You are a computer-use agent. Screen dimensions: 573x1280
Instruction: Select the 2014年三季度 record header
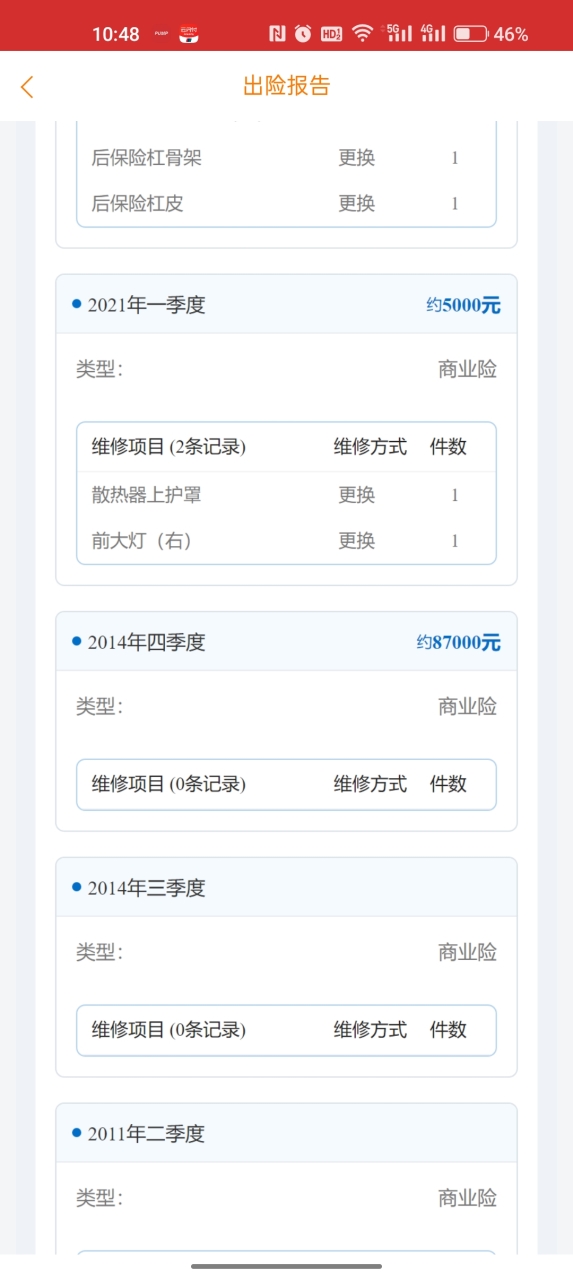click(286, 888)
